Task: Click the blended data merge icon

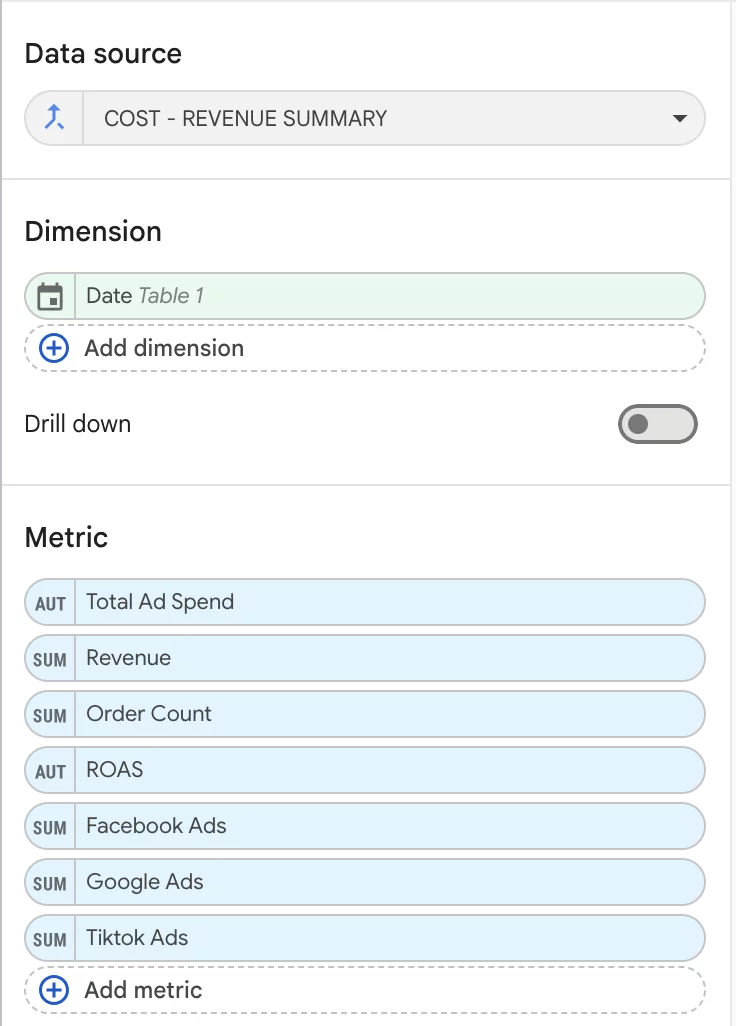Action: click(x=54, y=118)
